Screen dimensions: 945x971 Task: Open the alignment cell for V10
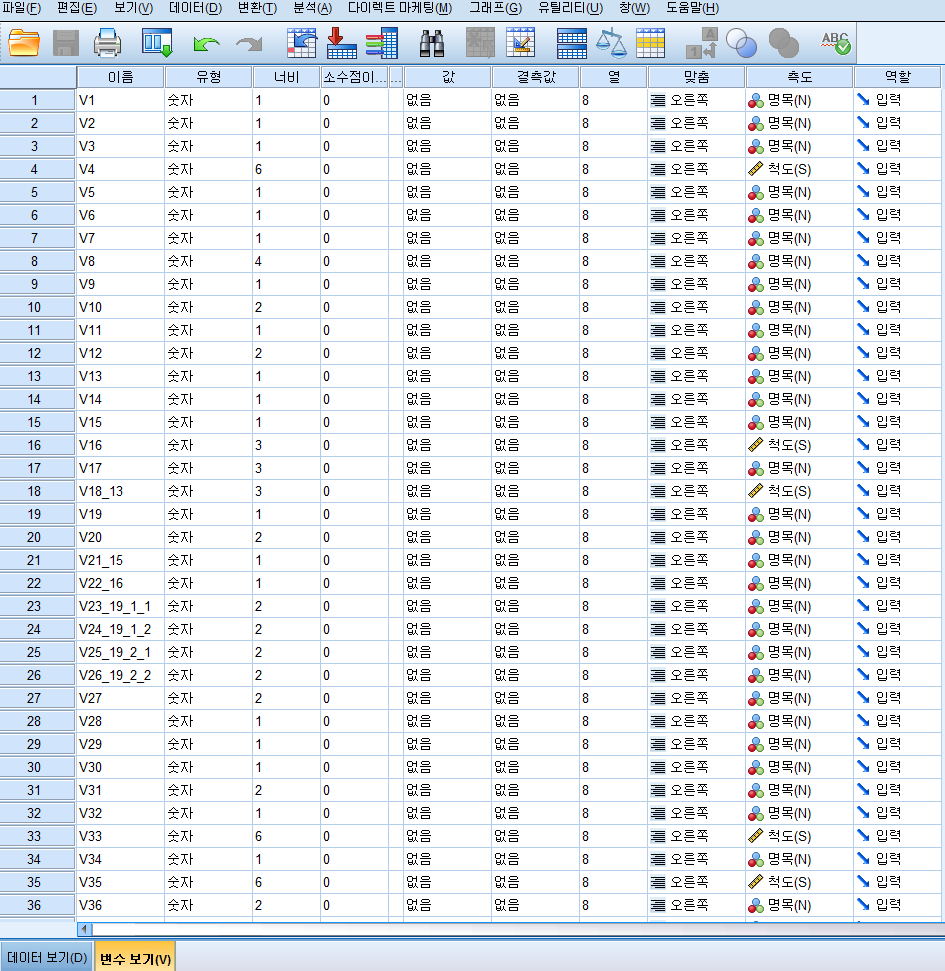(x=695, y=307)
